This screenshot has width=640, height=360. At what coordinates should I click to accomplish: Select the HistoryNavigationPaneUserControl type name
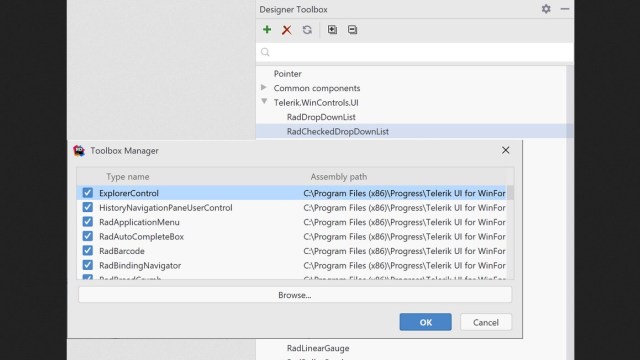pos(166,207)
